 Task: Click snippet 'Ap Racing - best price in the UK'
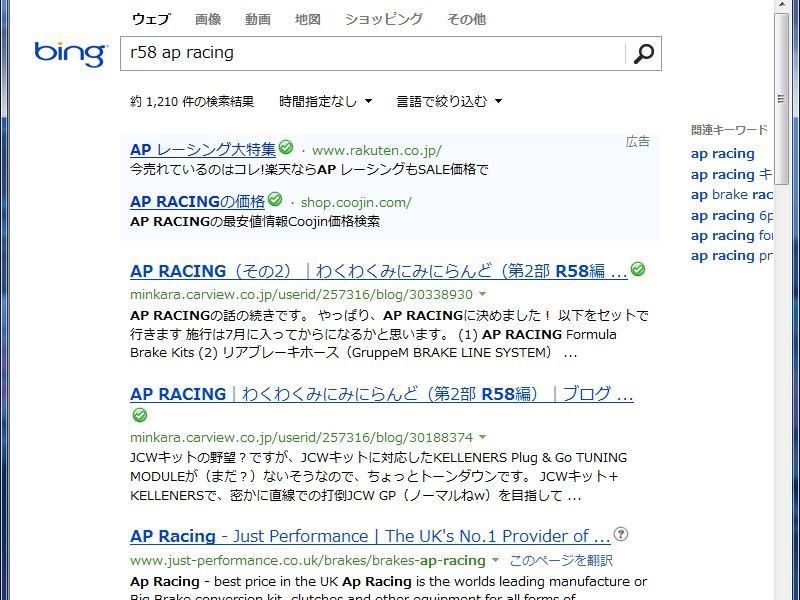click(388, 587)
